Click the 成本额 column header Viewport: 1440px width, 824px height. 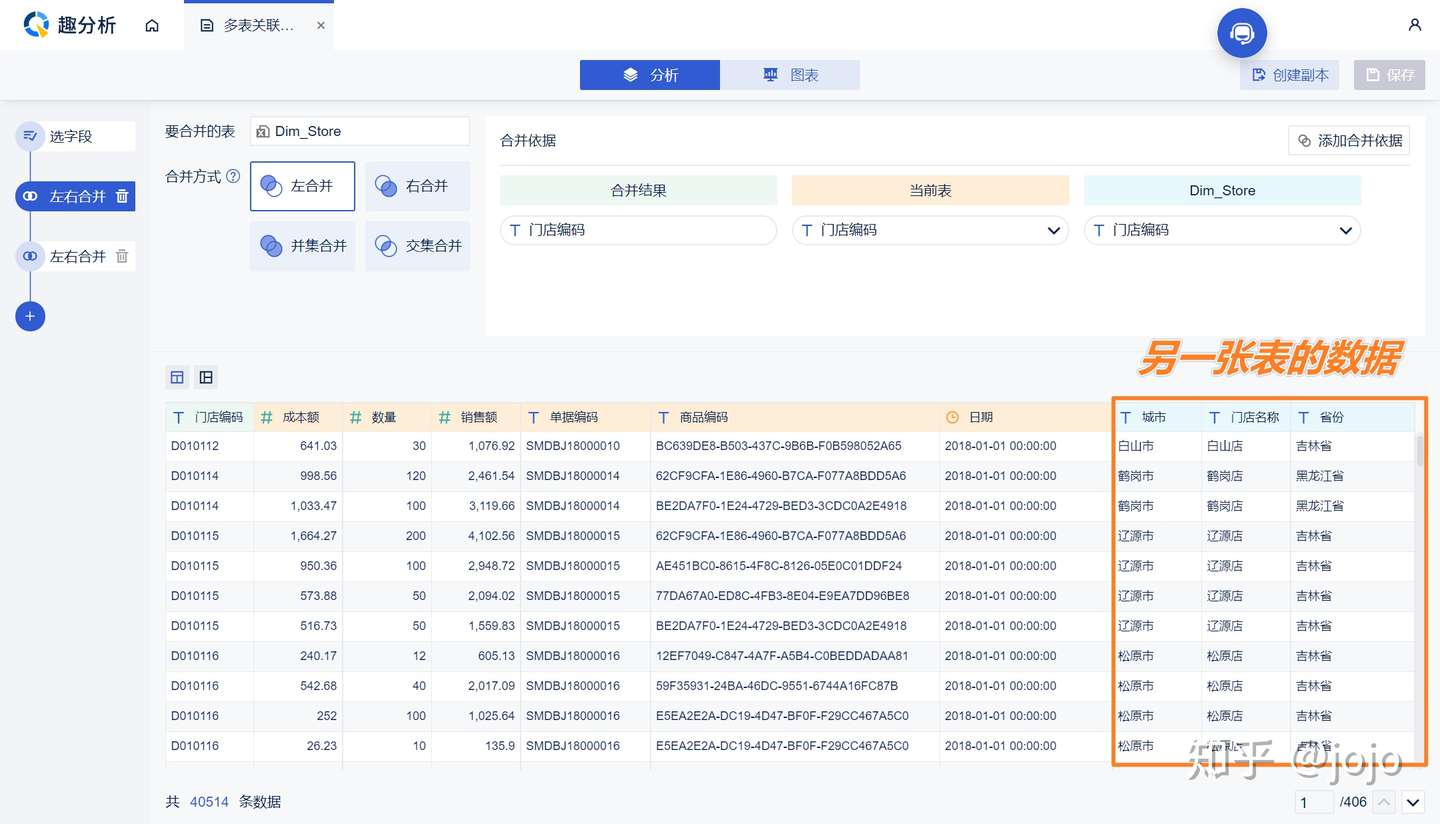[x=298, y=417]
